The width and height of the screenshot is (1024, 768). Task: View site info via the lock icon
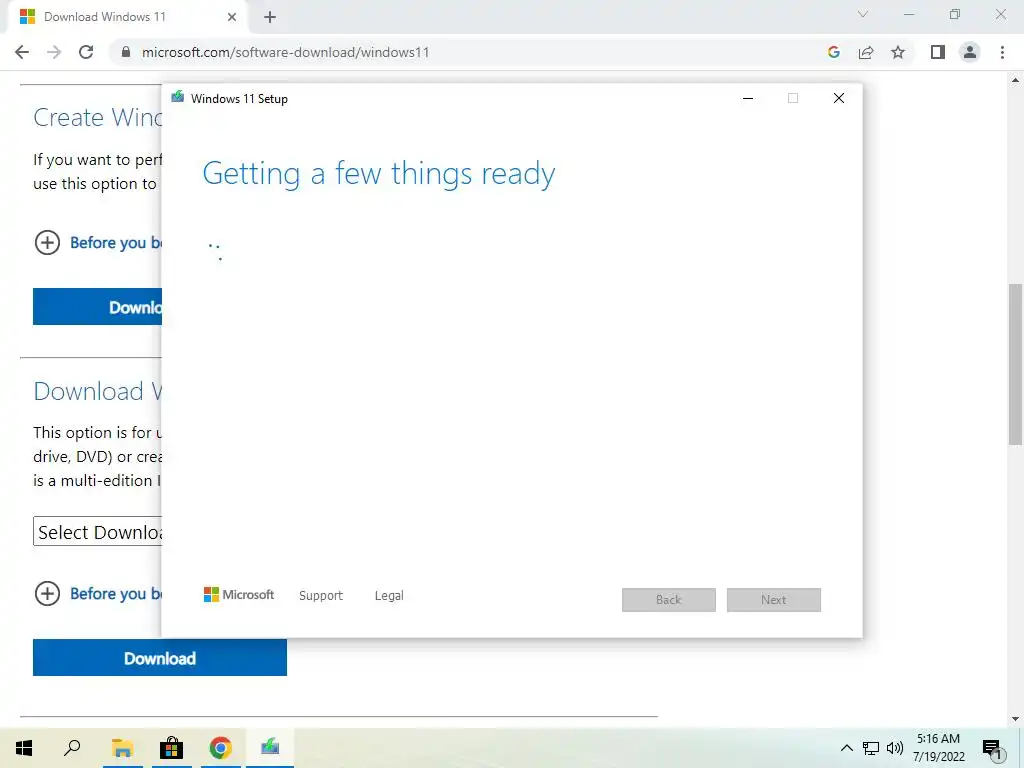tap(126, 52)
